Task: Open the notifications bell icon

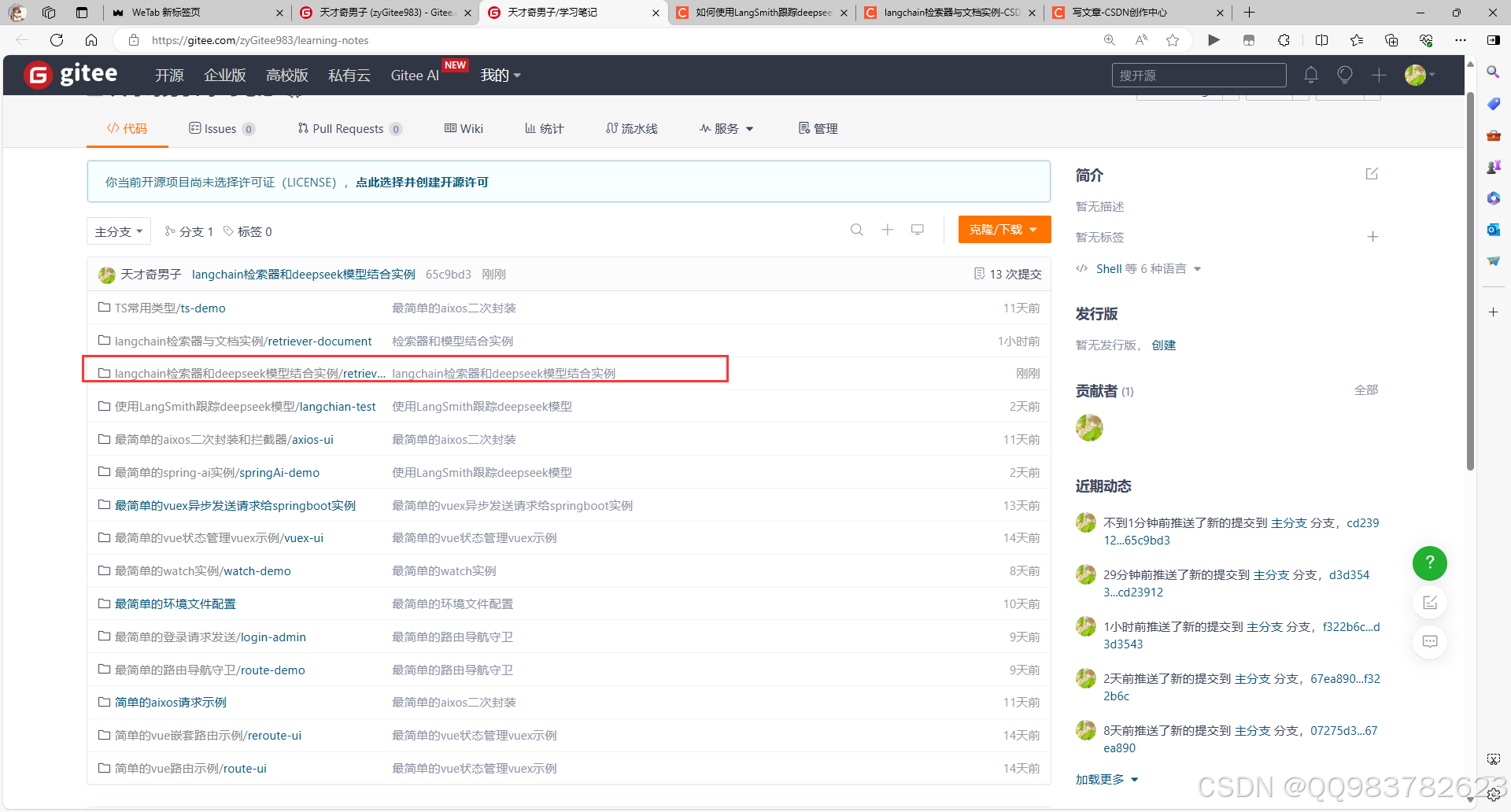Action: (1310, 75)
